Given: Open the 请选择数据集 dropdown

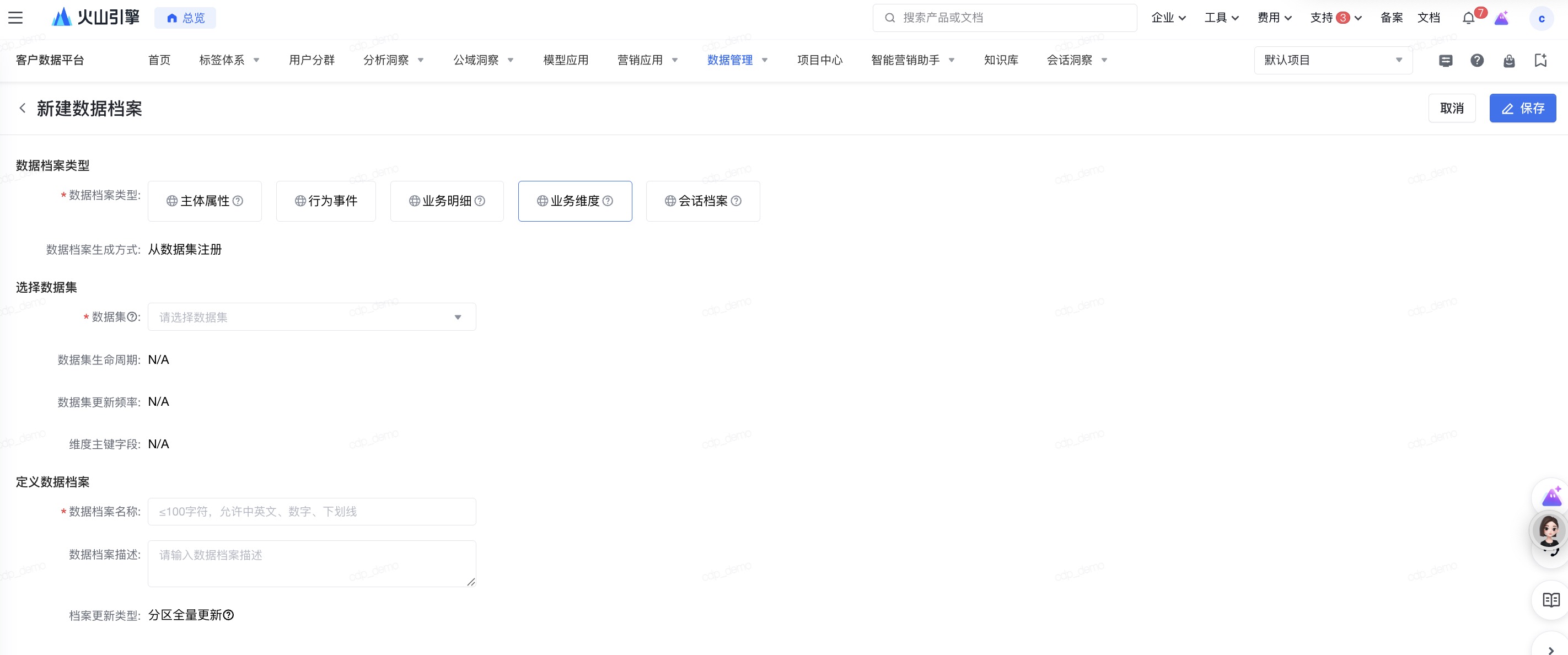Looking at the screenshot, I should click(312, 317).
